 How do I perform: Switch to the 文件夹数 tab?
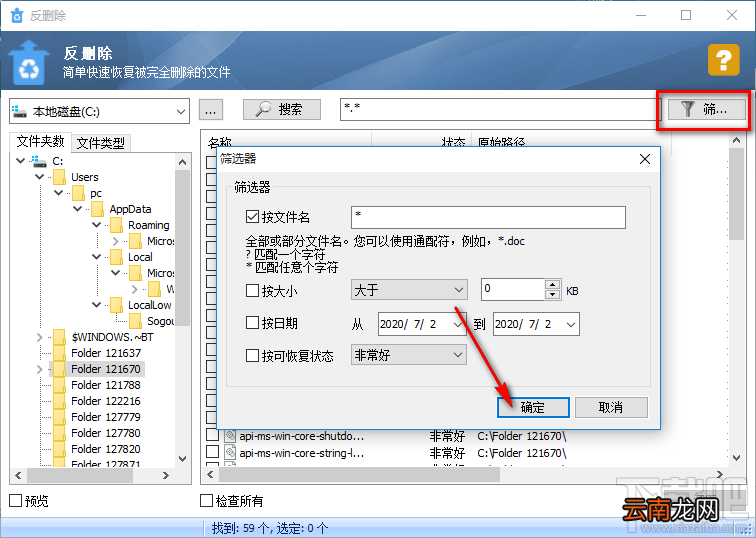click(x=40, y=142)
